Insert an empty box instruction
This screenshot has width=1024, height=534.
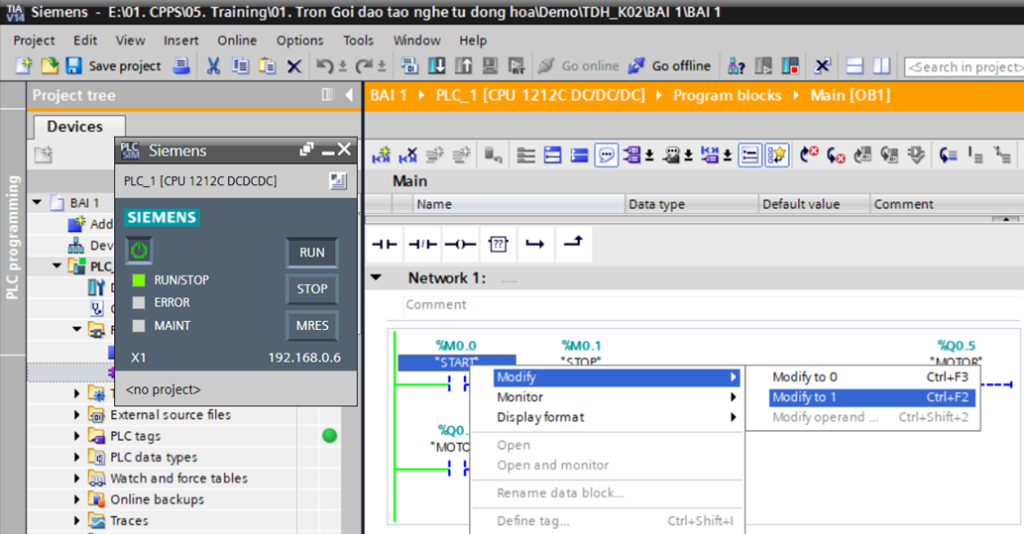click(497, 244)
